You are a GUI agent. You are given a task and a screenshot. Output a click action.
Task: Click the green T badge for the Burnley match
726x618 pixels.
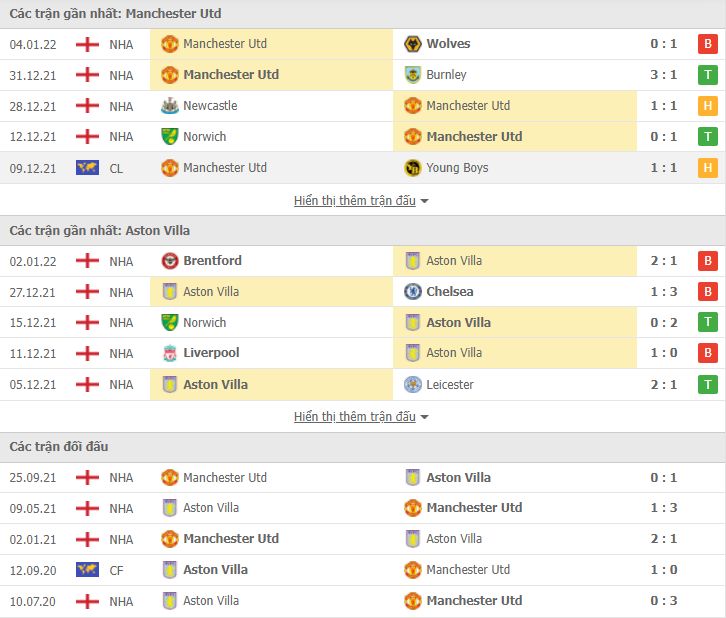707,75
